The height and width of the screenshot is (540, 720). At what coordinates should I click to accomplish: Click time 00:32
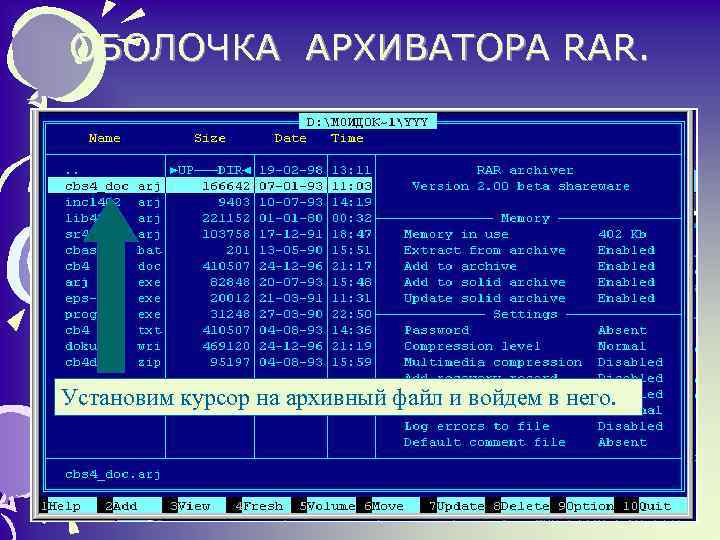click(351, 218)
